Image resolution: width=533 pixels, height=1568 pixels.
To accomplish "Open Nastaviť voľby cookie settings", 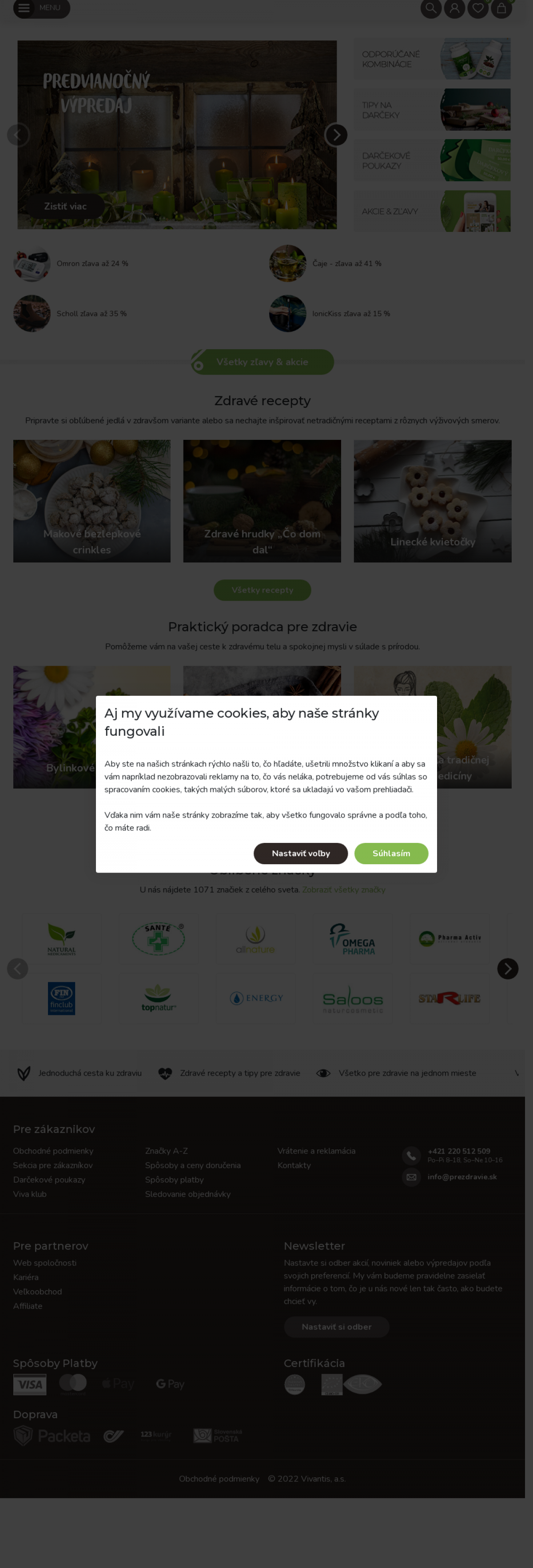I will (x=301, y=854).
